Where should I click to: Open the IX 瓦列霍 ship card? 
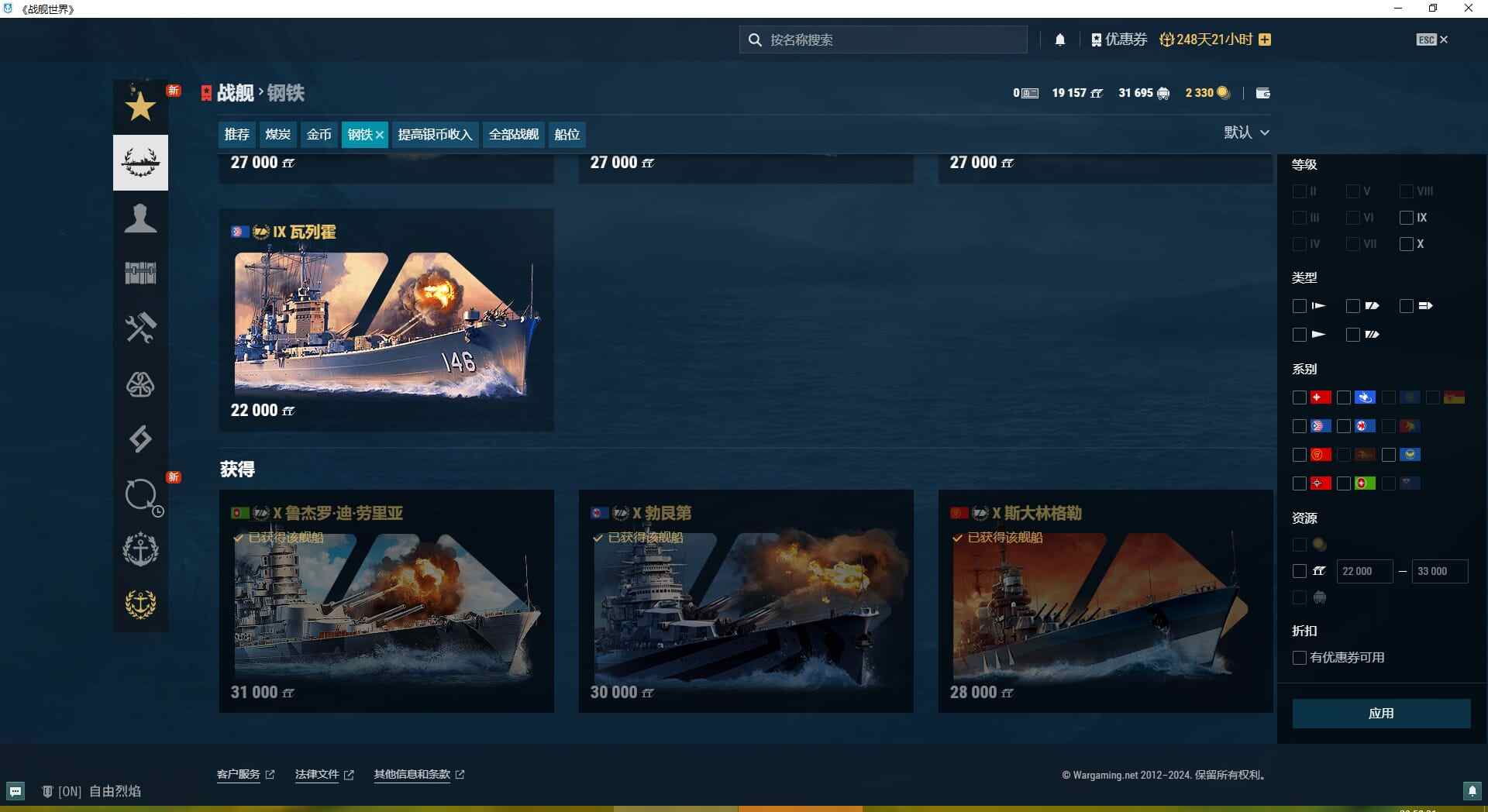[386, 320]
